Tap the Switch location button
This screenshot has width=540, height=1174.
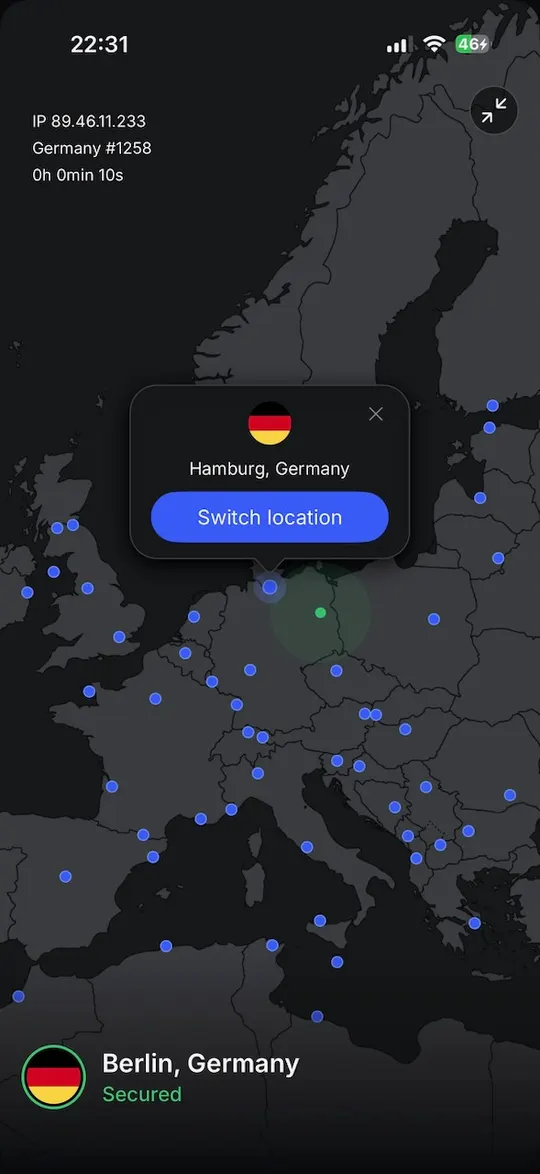pos(270,517)
